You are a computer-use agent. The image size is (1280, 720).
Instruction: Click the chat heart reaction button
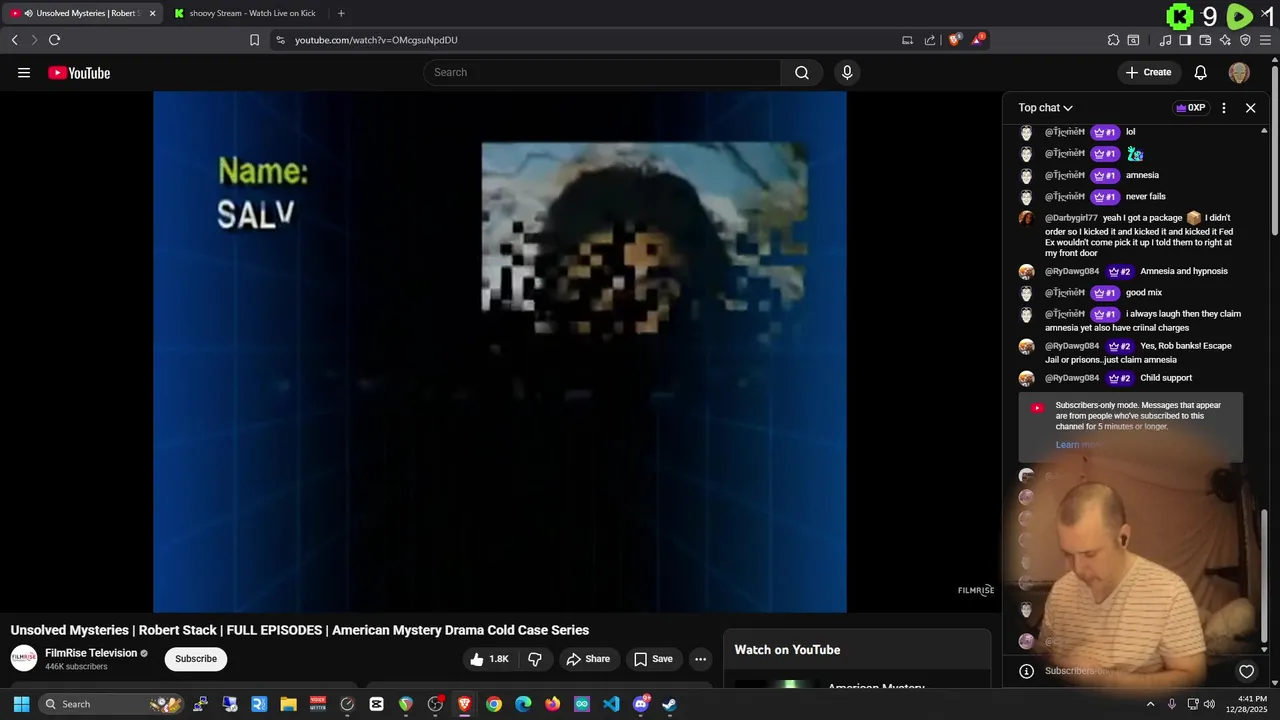coord(1246,671)
